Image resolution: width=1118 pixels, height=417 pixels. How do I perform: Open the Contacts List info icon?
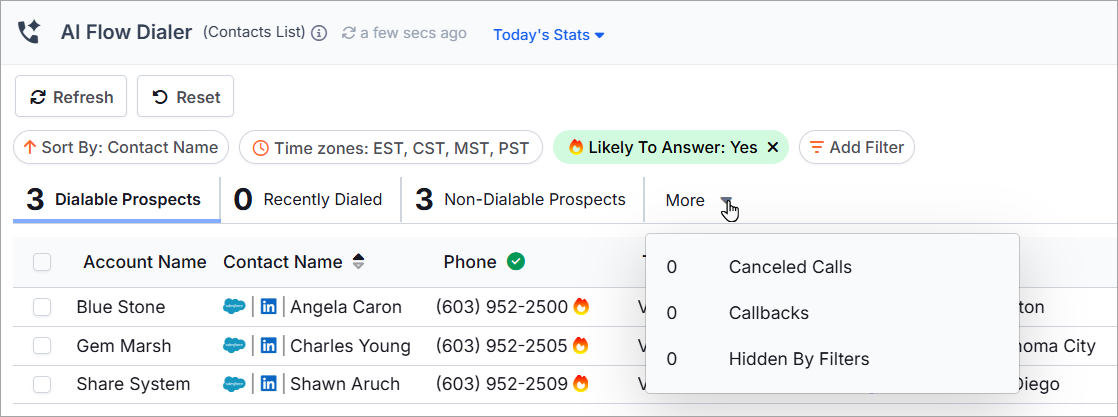tap(319, 33)
